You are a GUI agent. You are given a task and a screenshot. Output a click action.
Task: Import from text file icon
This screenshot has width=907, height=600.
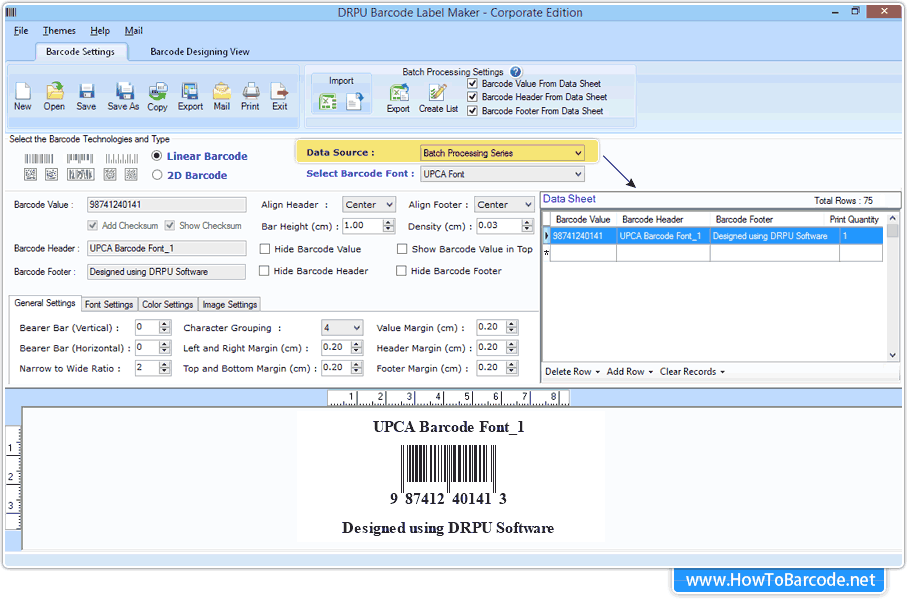click(355, 102)
